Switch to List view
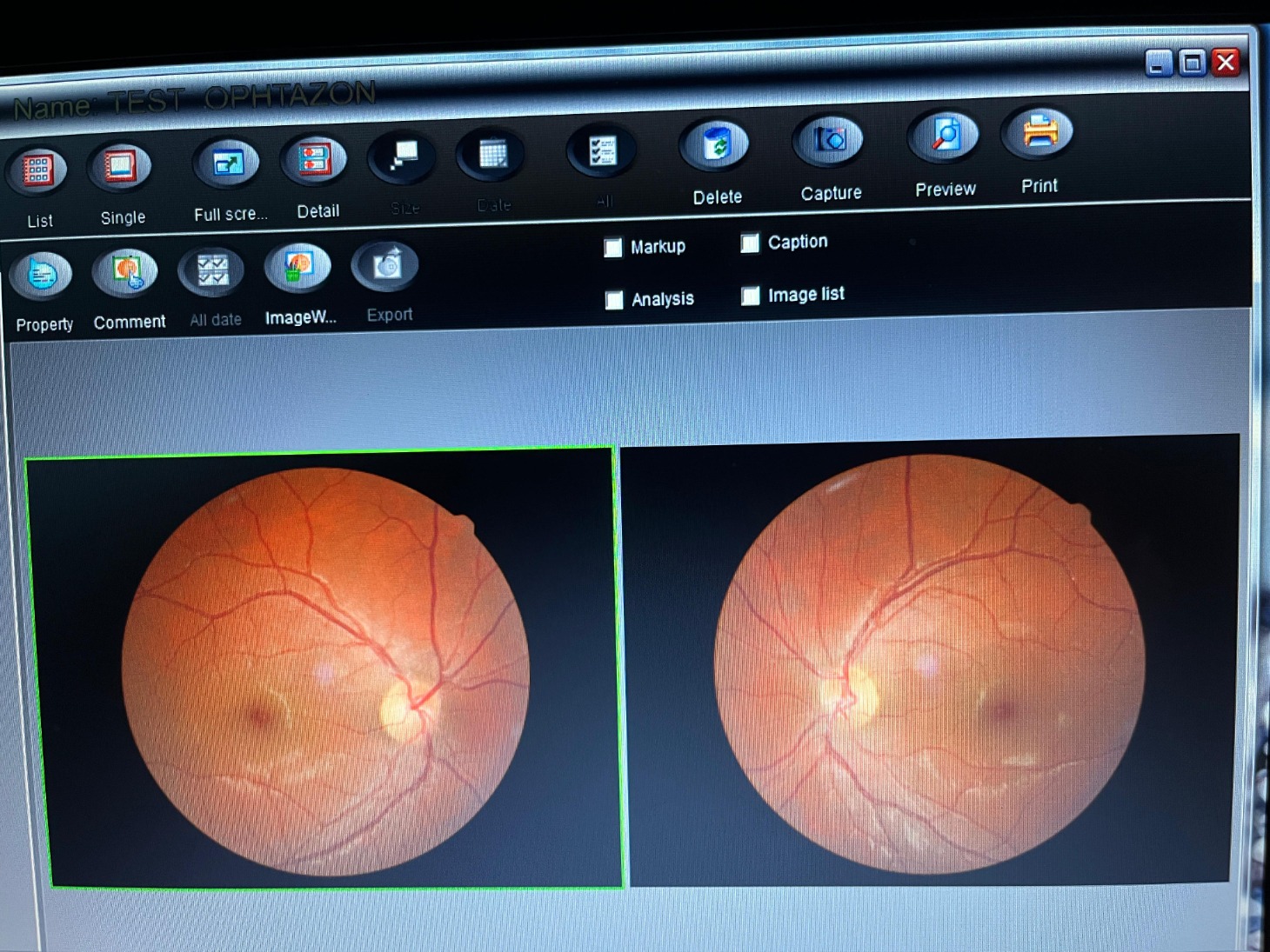This screenshot has width=1270, height=952. point(37,171)
